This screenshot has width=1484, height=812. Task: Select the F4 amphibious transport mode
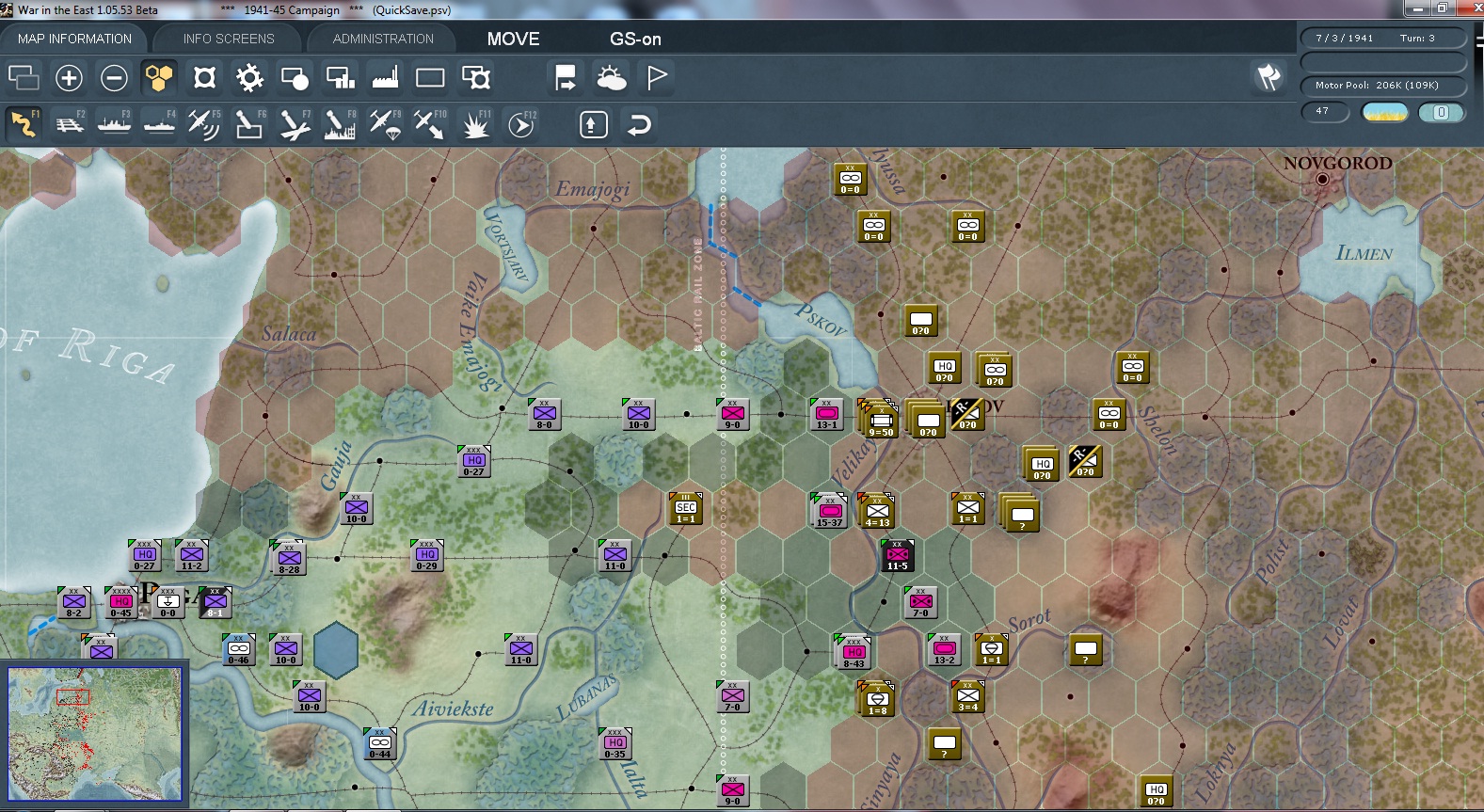click(159, 124)
